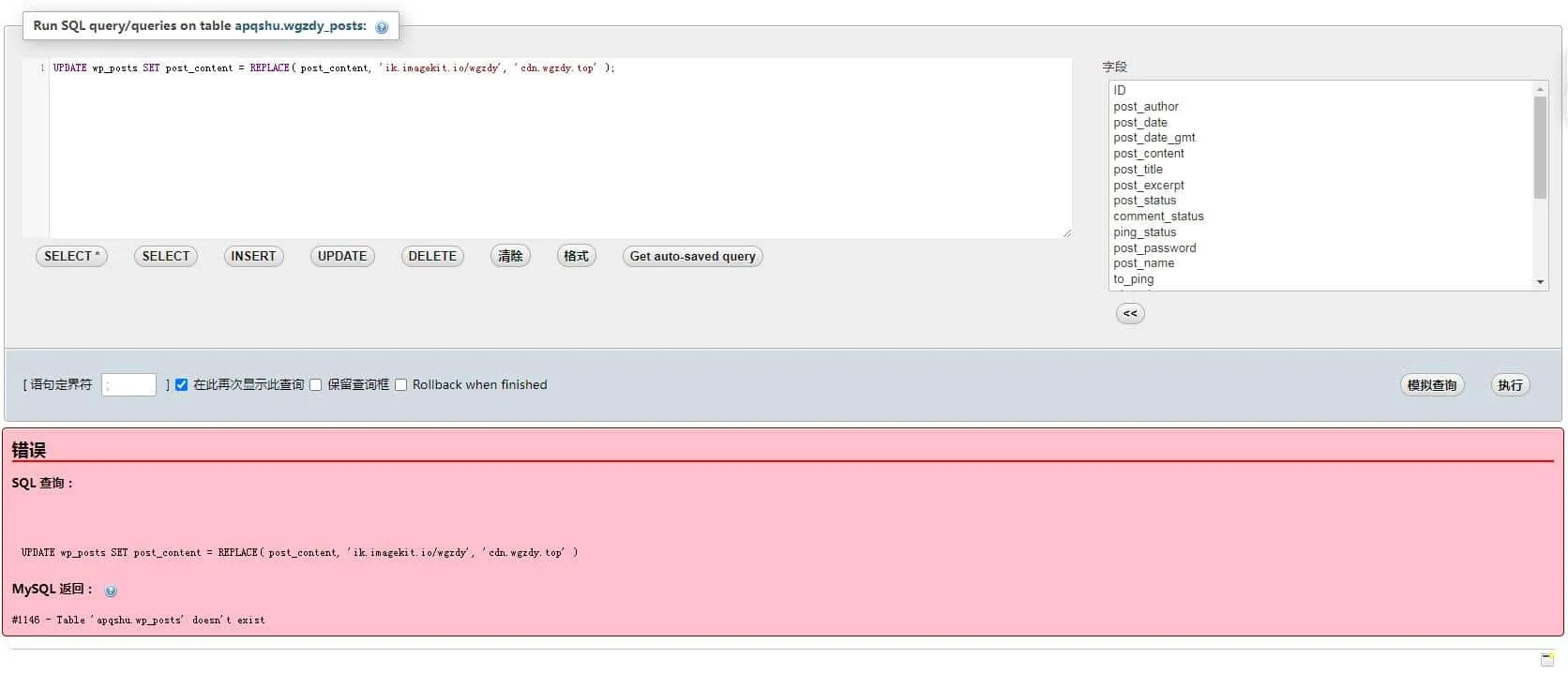Select ping_status in the fields list
This screenshot has width=1568, height=673.
(1321, 232)
